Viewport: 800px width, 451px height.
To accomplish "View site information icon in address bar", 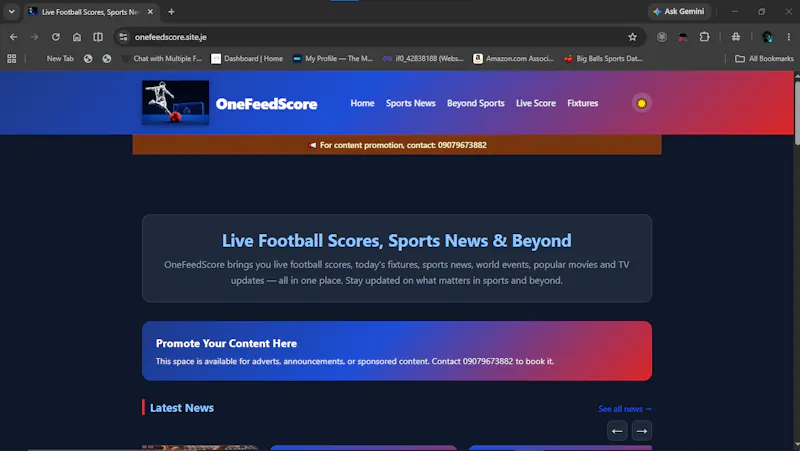I will (123, 37).
